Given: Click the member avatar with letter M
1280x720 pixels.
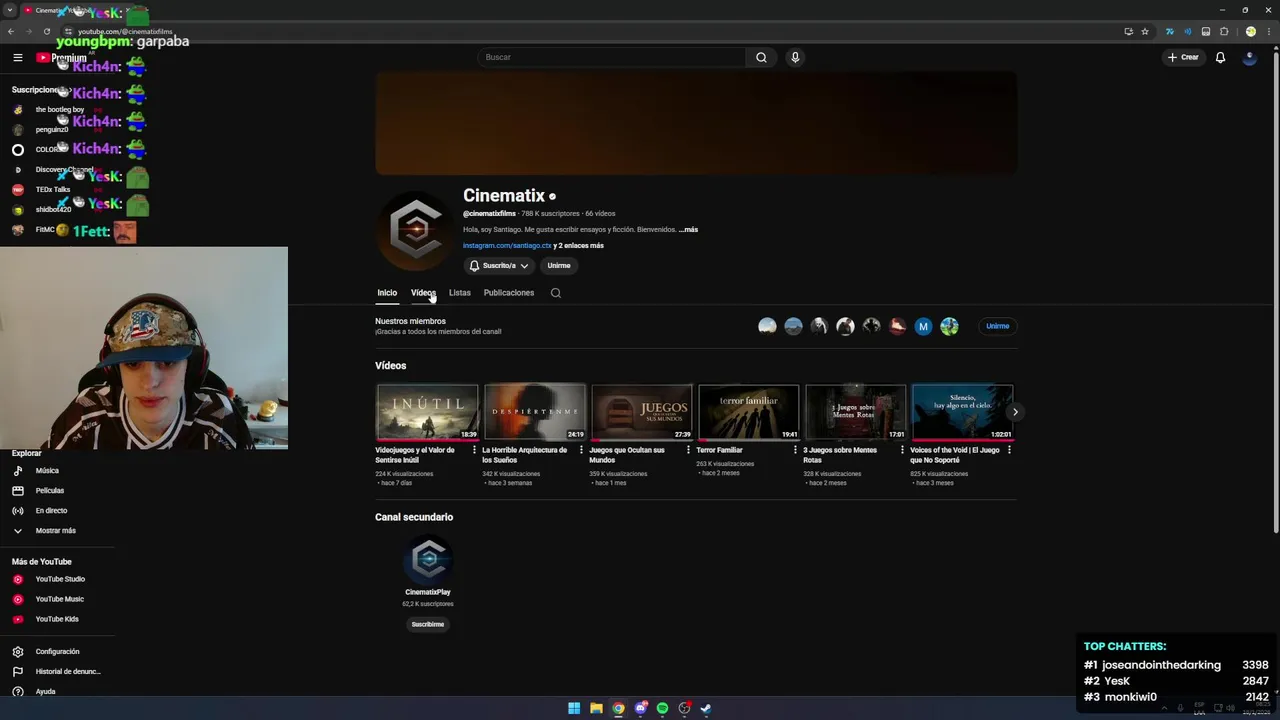Looking at the screenshot, I should tap(923, 326).
